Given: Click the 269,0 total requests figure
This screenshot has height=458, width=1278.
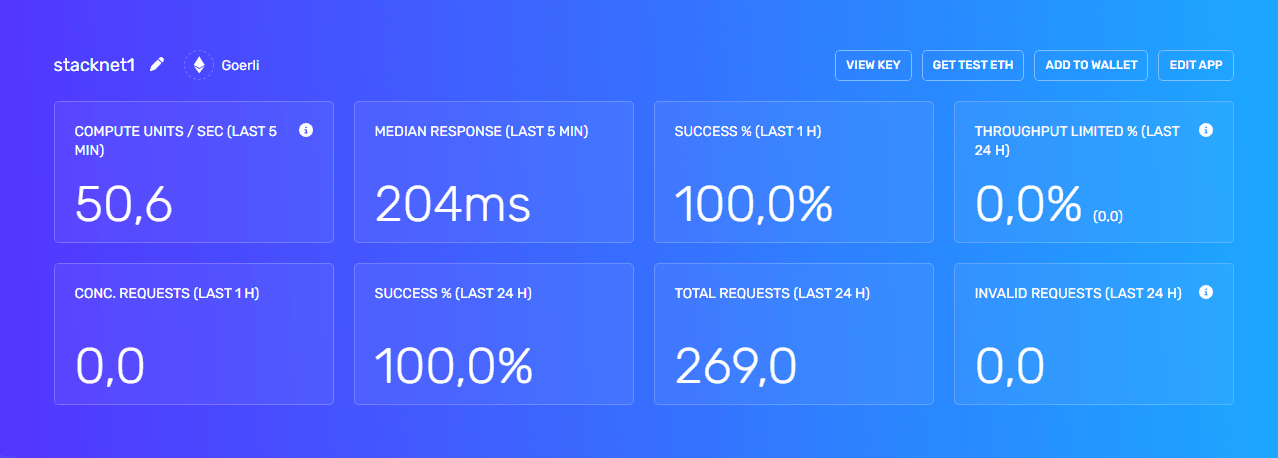Looking at the screenshot, I should tap(736, 367).
